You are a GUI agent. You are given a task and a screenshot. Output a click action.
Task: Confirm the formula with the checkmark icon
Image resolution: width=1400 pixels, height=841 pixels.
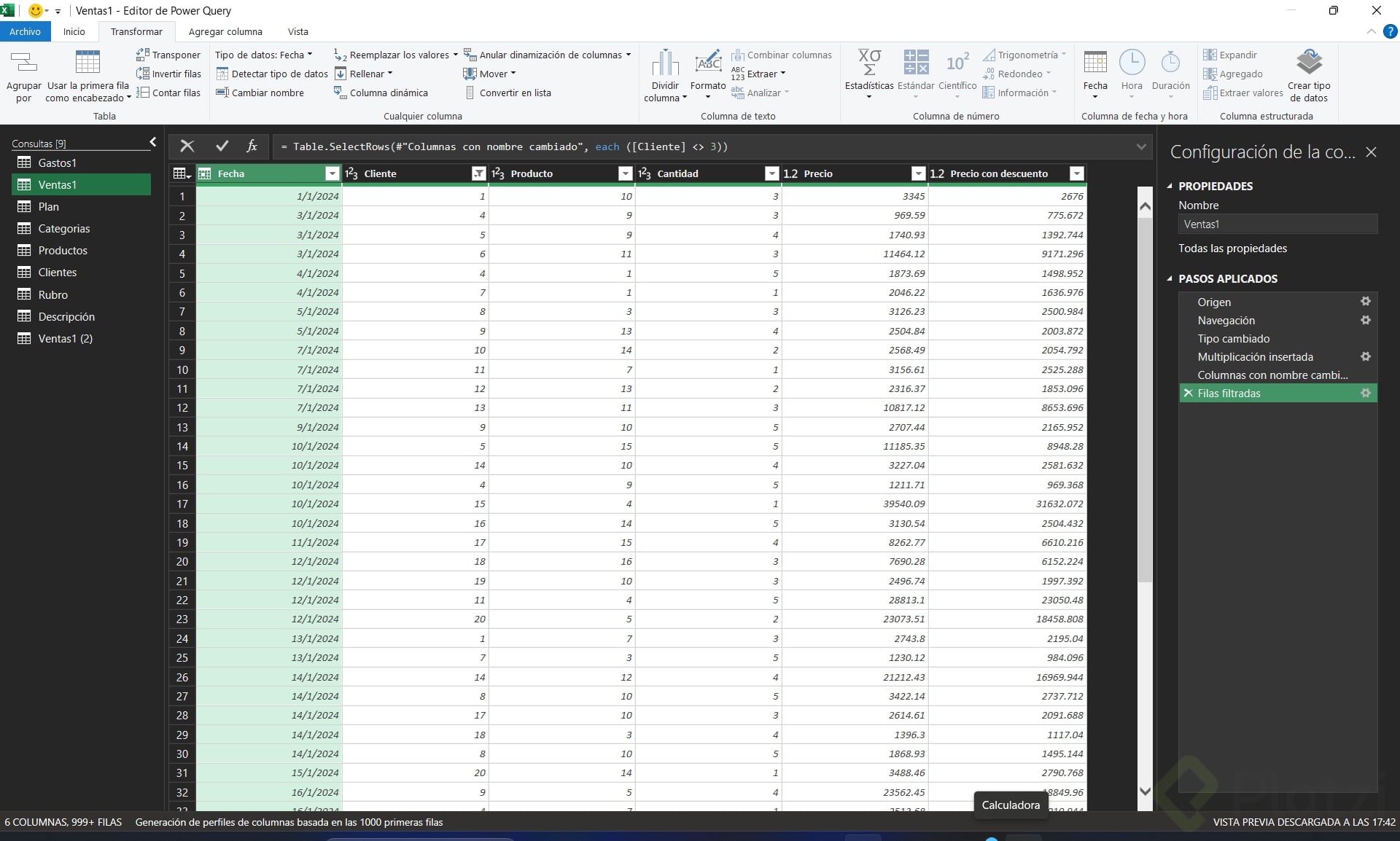coord(222,146)
